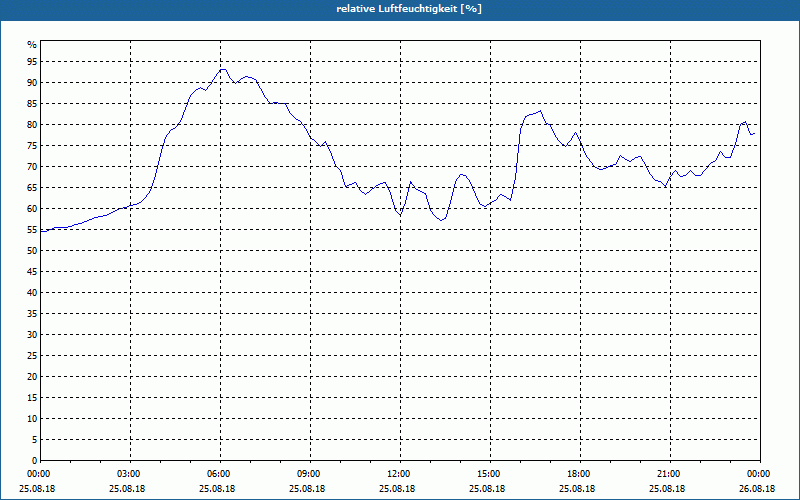Screen dimensions: 800x500
Task: Select the y-axis value '20'
Action: coord(32,377)
